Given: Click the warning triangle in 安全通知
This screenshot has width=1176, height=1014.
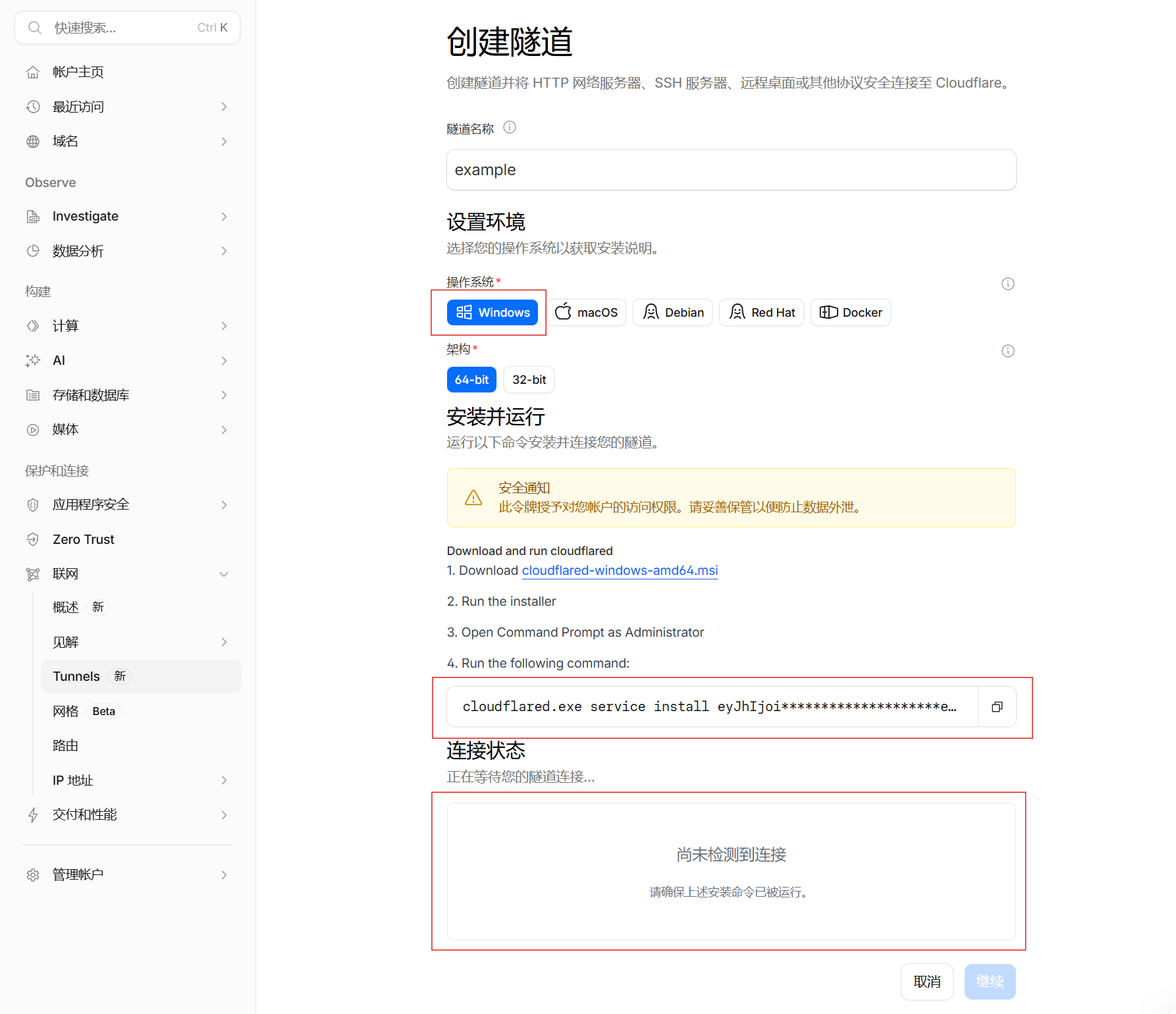Looking at the screenshot, I should click(x=473, y=498).
